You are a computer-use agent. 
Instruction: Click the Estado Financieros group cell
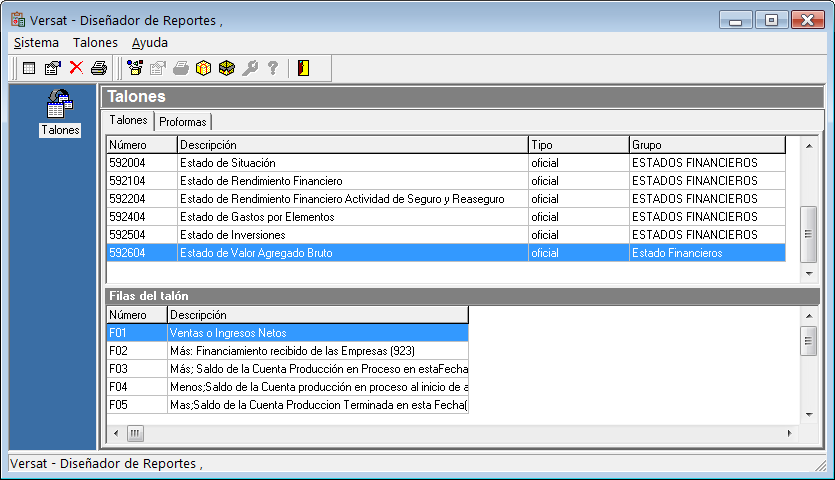[708, 253]
